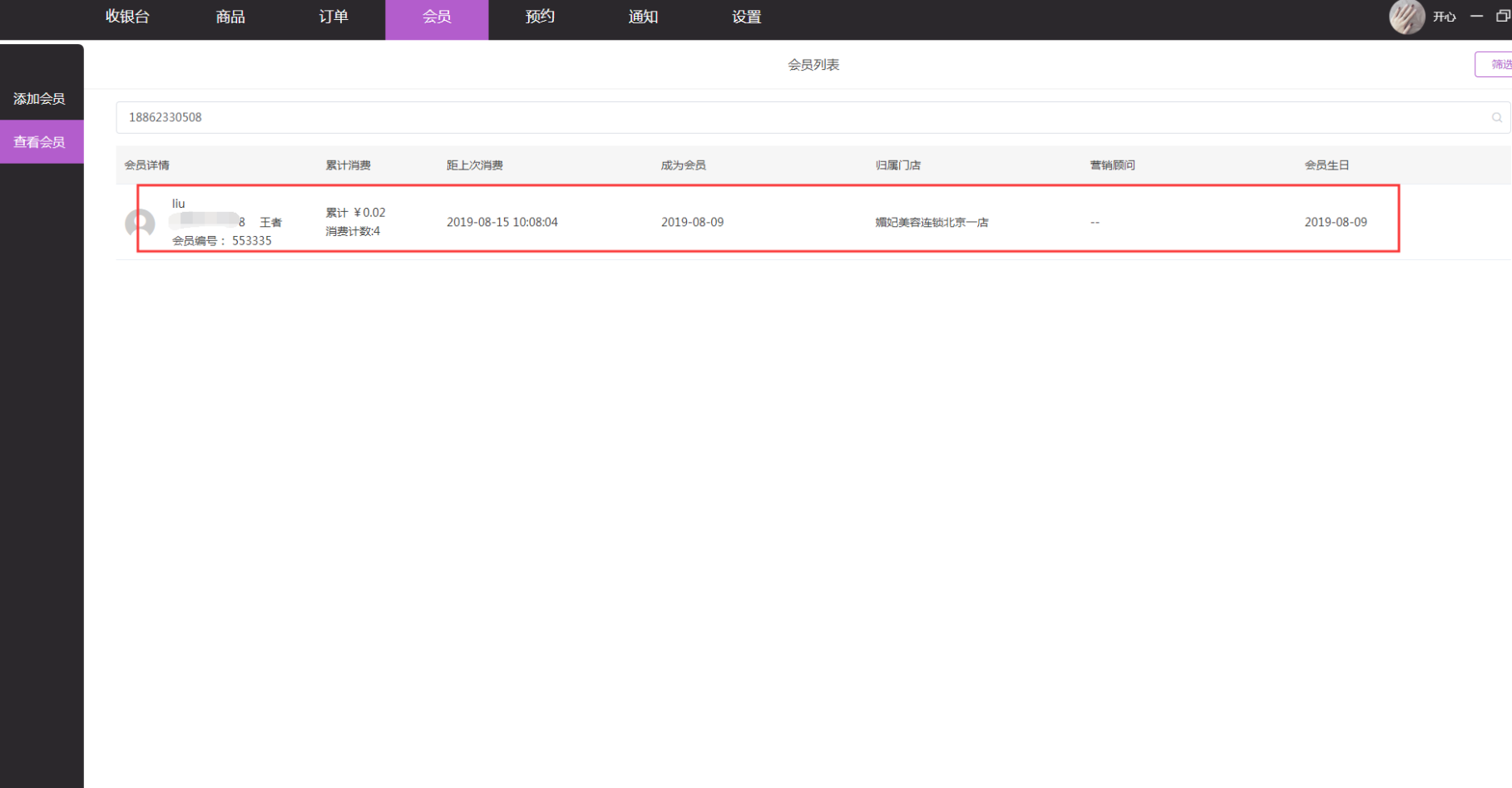Image resolution: width=1512 pixels, height=788 pixels.
Task: Click last purchase time 2019-08-15 10:08:04
Action: pyautogui.click(x=502, y=222)
